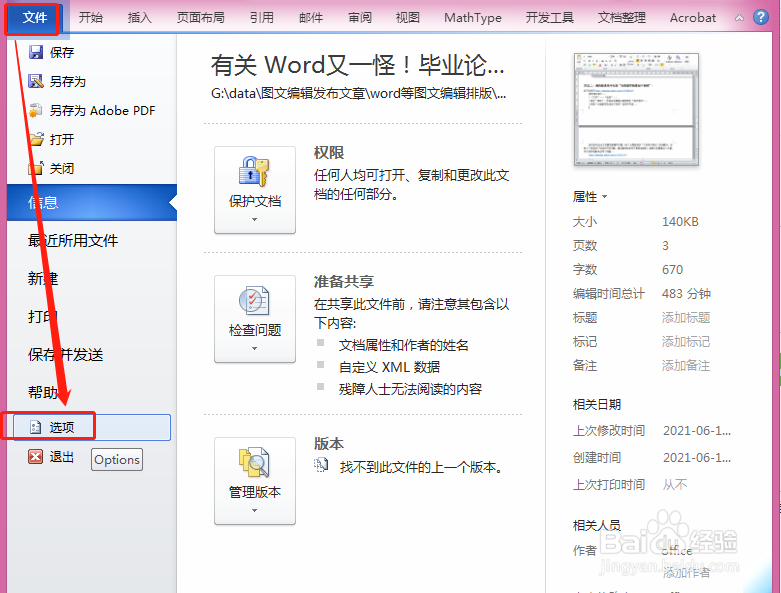Expand the 保护文档 dropdown arrow
Viewport: 781px width, 593px height.
255,220
